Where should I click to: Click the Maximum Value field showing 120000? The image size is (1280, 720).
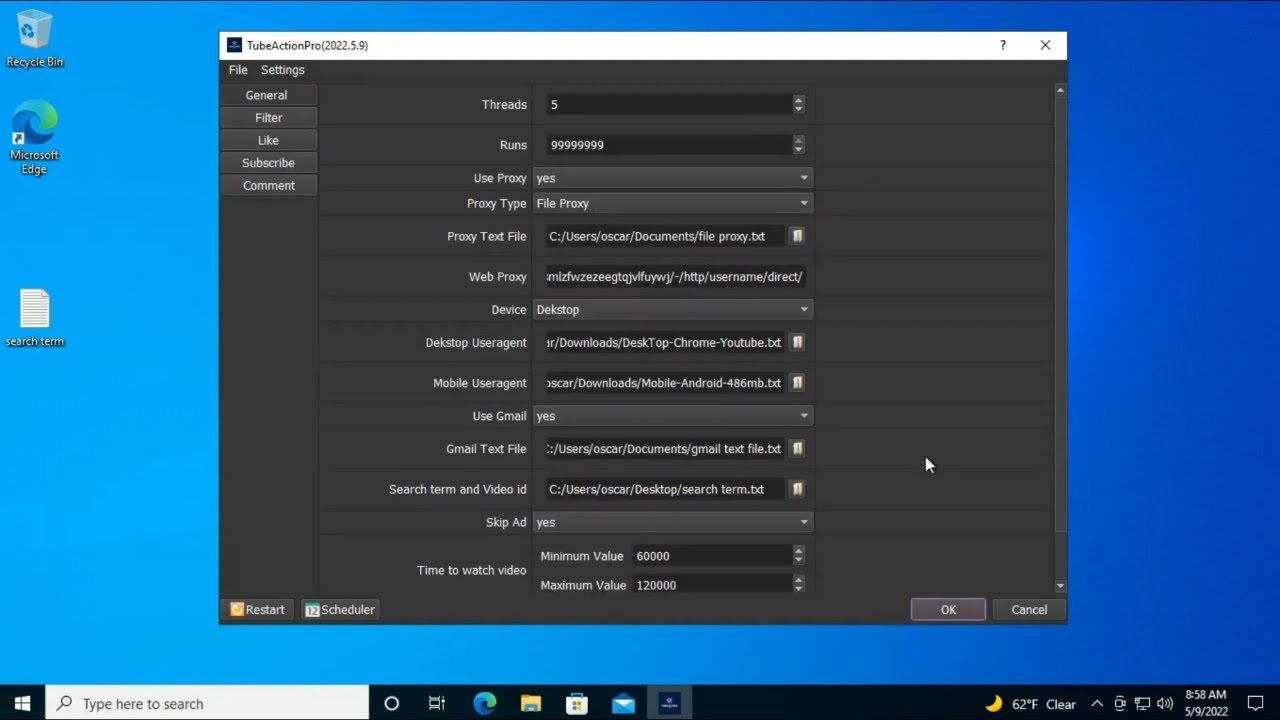click(711, 585)
